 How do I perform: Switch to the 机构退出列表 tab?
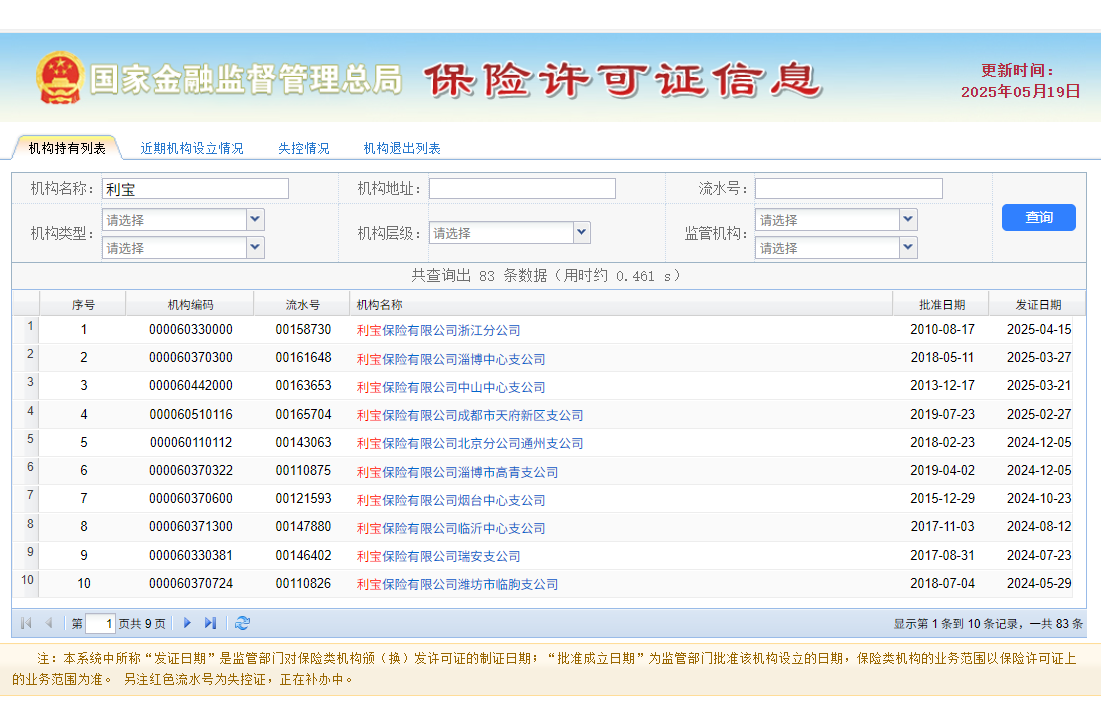[402, 148]
